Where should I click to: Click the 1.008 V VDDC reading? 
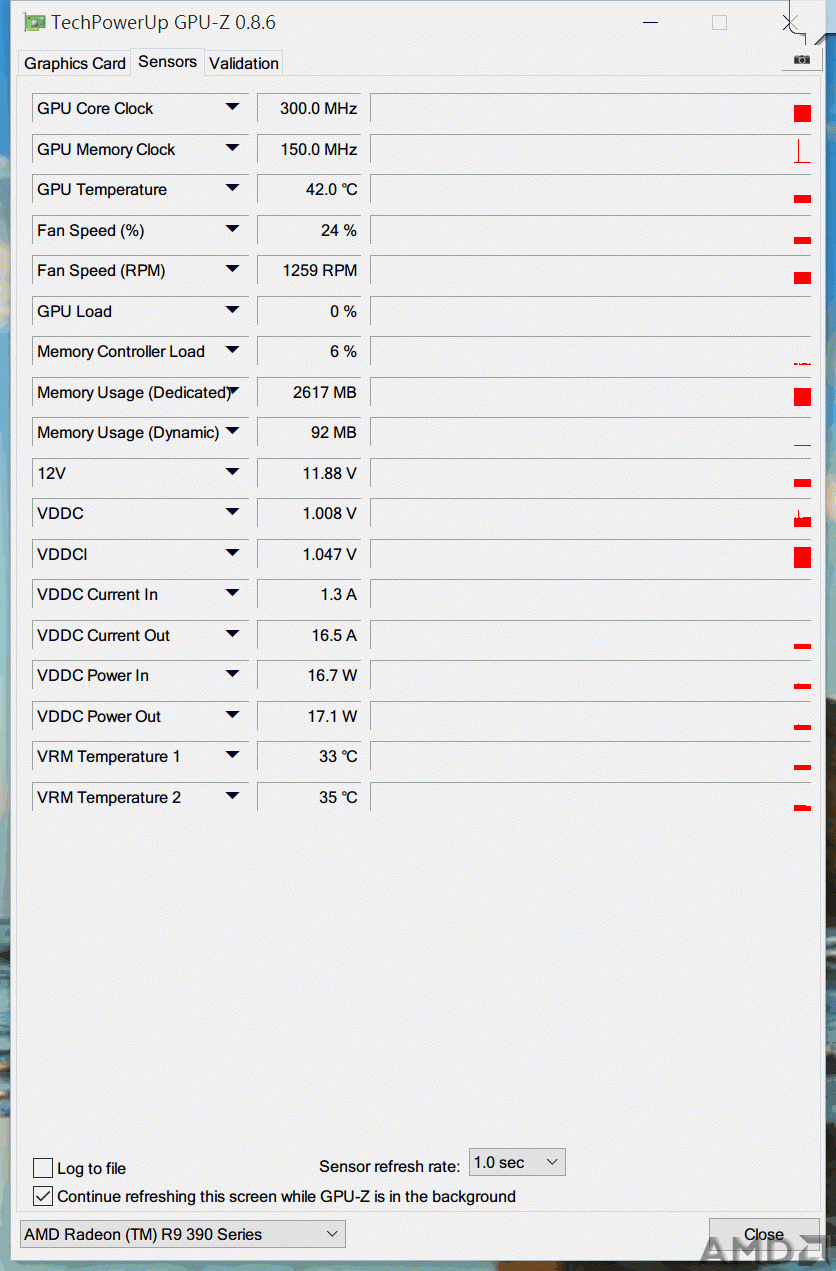pyautogui.click(x=309, y=513)
